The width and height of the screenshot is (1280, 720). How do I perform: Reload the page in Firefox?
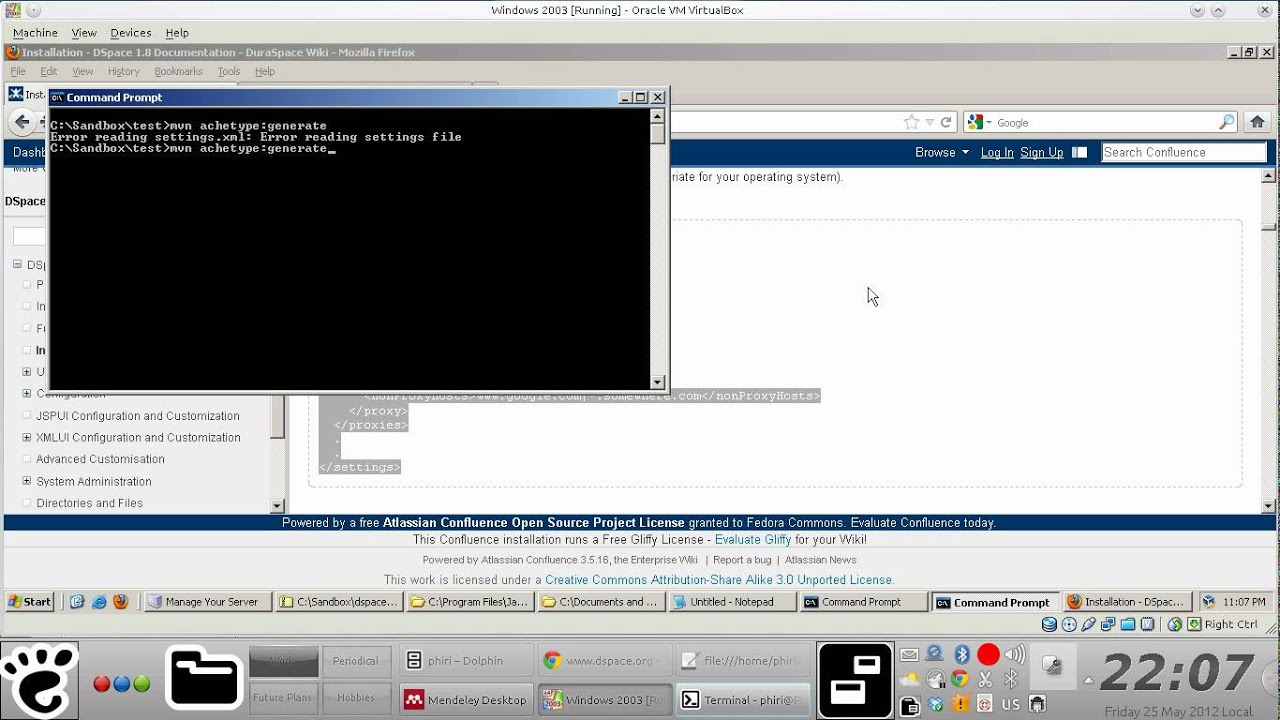pyautogui.click(x=946, y=122)
